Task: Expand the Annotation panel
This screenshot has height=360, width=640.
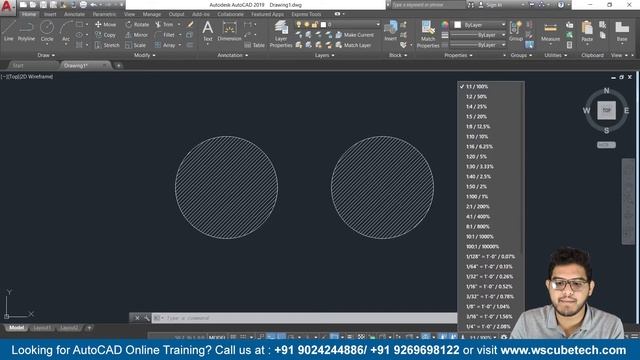Action: tap(232, 55)
